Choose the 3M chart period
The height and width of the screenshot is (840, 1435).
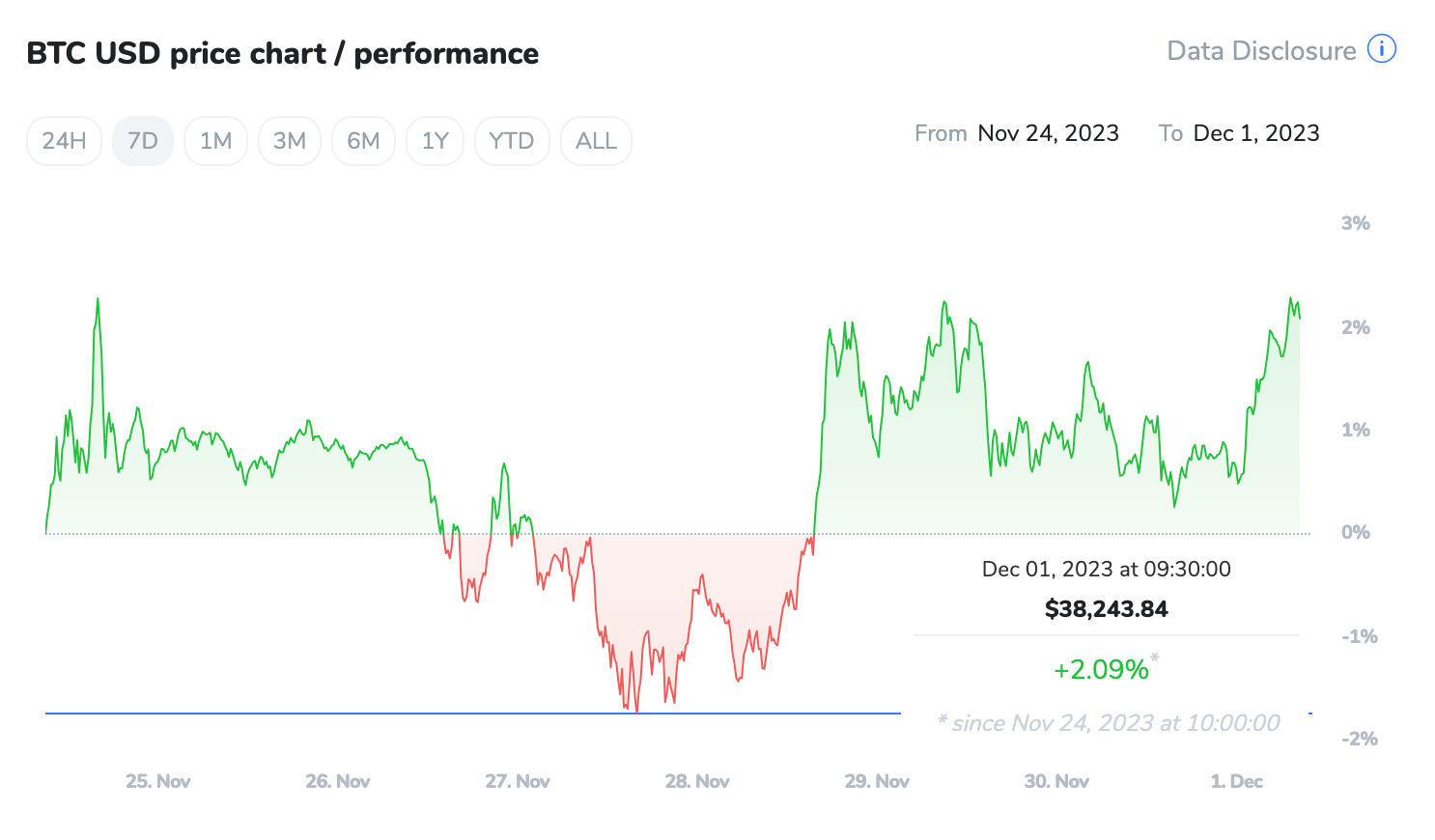[289, 140]
